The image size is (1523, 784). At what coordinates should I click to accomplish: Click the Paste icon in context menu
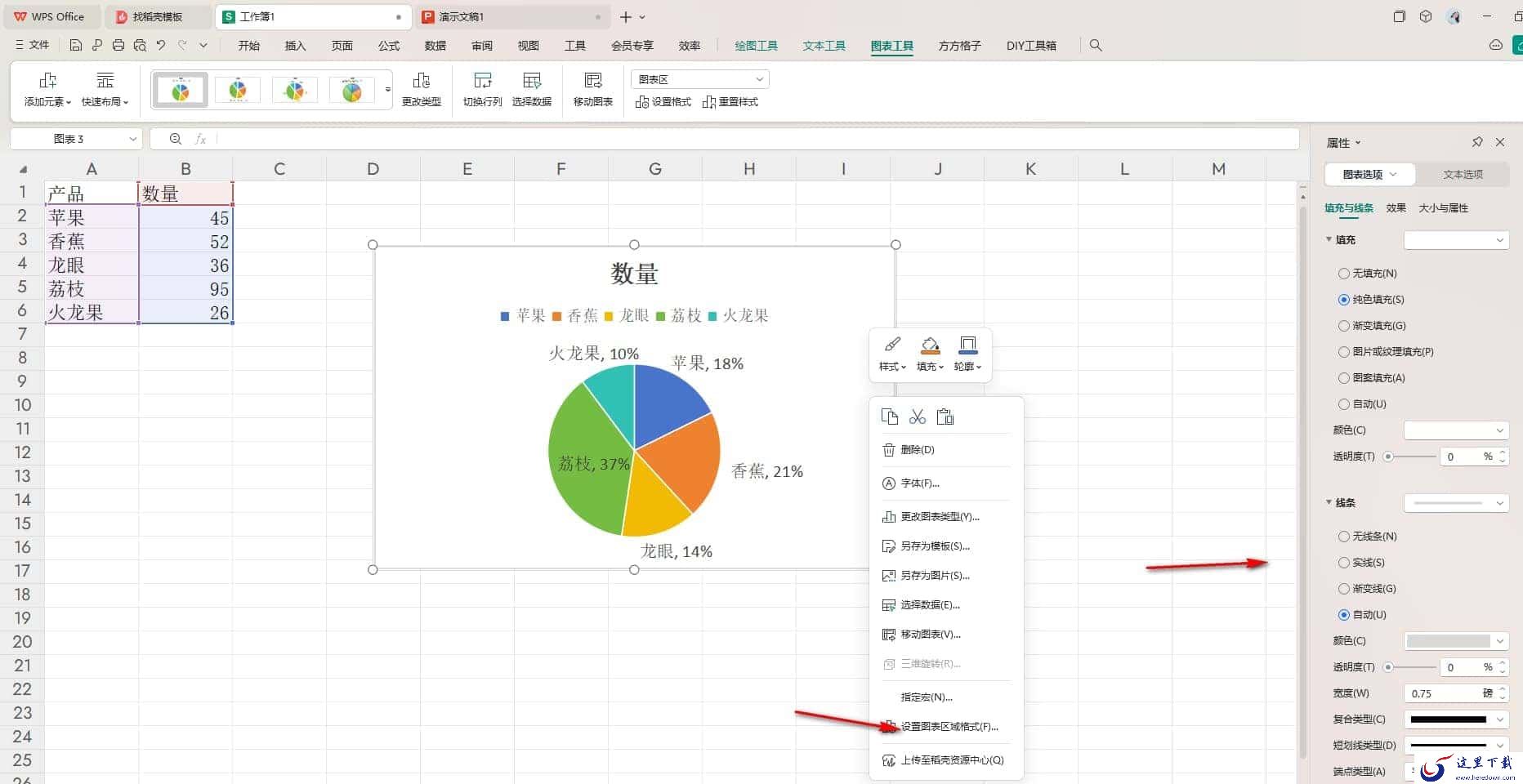pos(945,417)
